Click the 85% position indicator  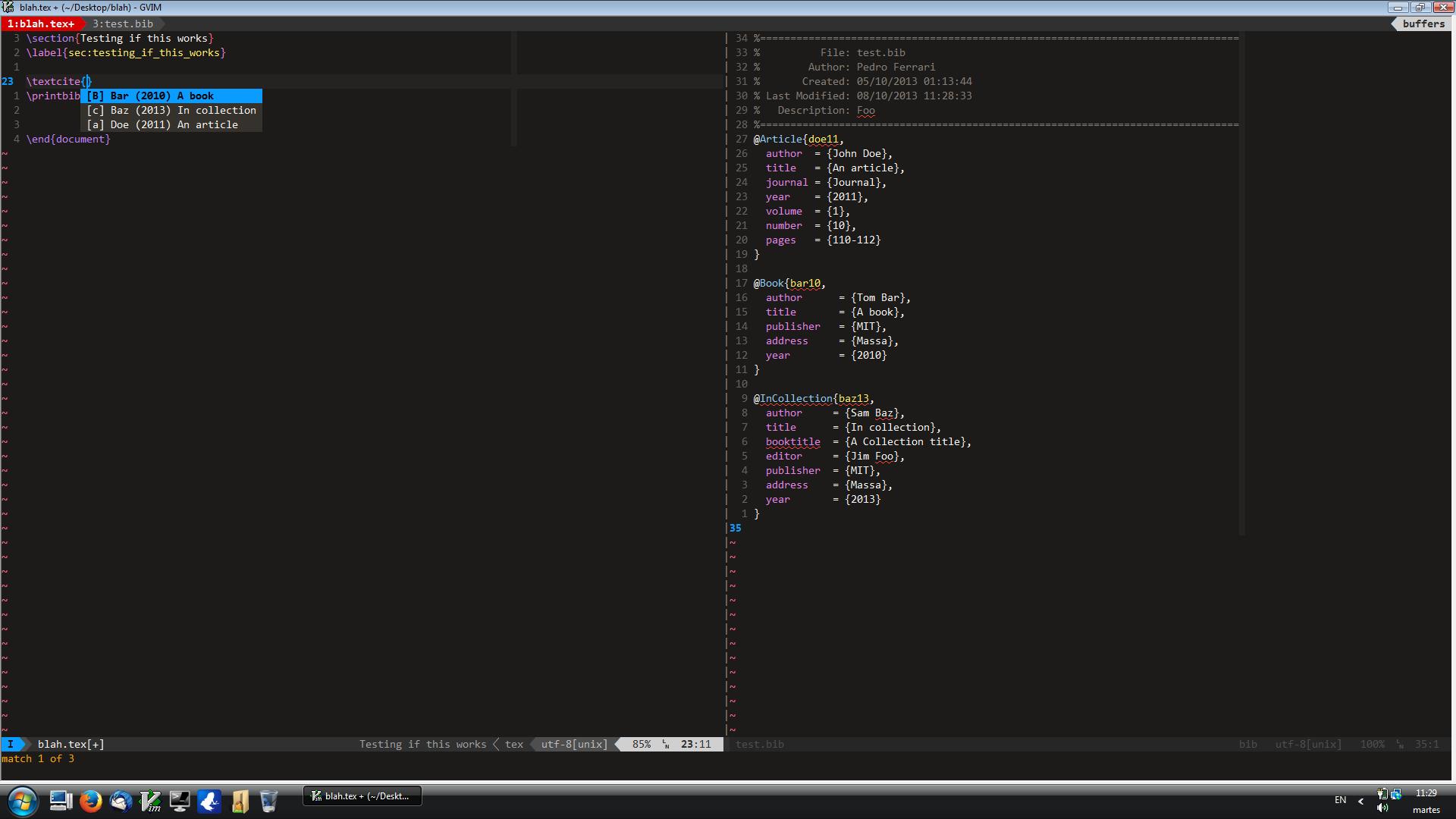point(642,744)
